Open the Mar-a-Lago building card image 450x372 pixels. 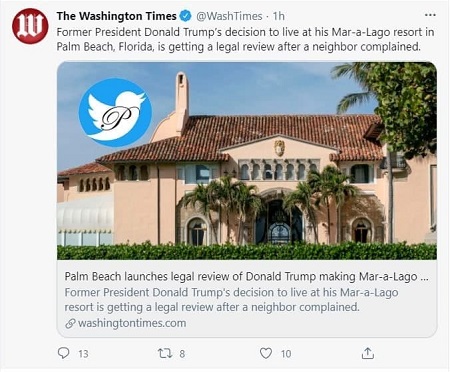[x=247, y=161]
